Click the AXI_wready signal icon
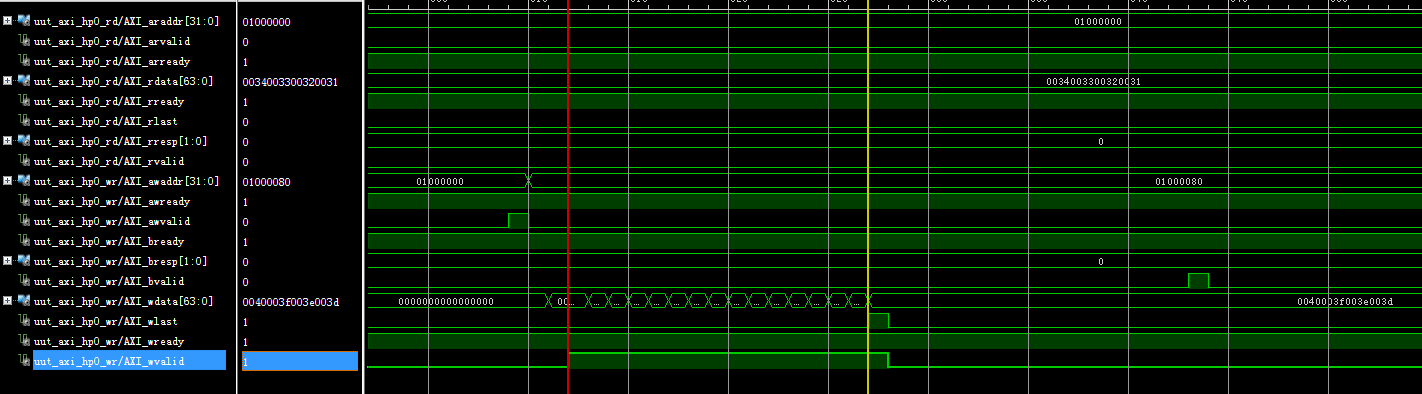The image size is (1422, 394). 25,341
